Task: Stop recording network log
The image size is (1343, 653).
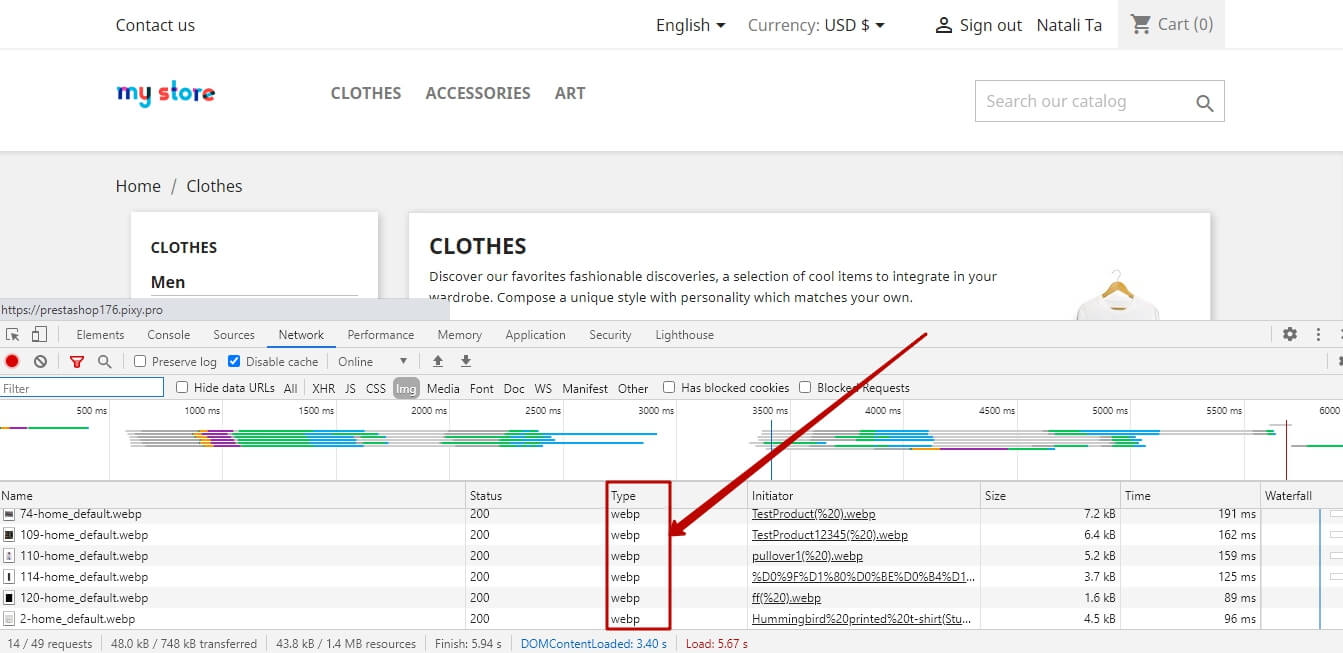Action: [12, 362]
